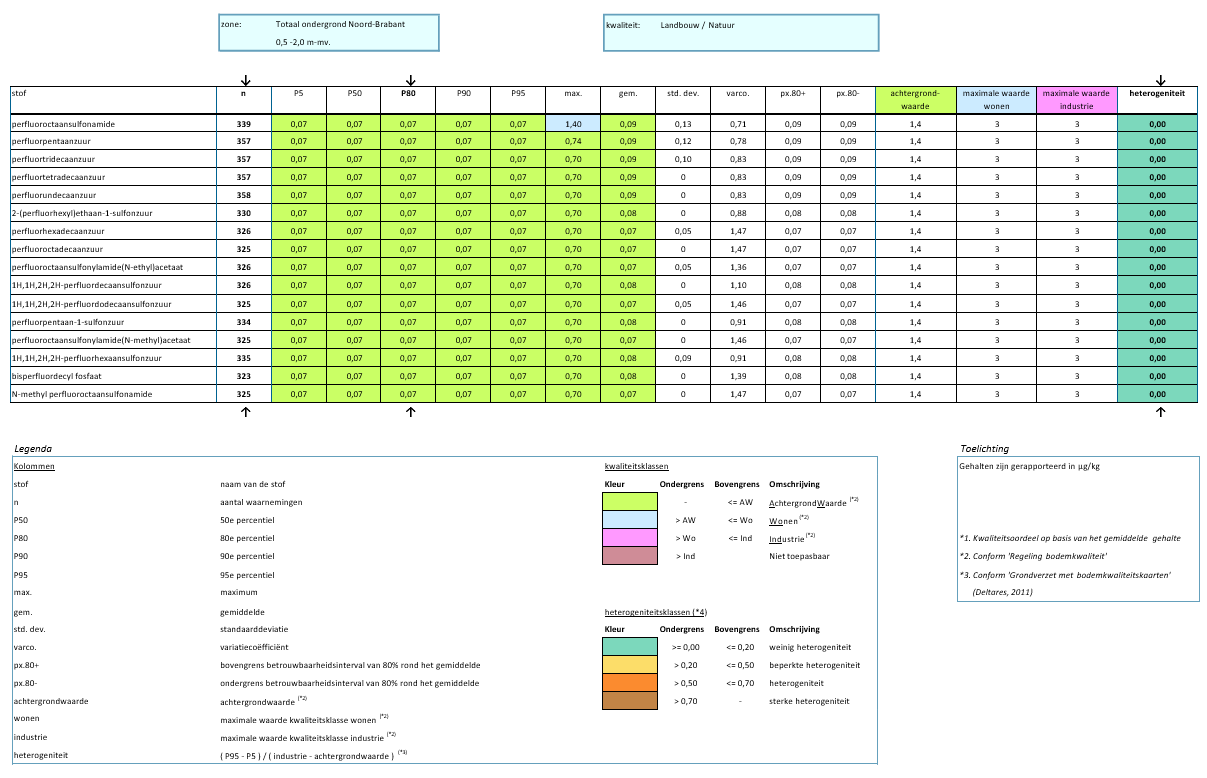1207x778 pixels.
Task: Click the maximale waarde industrie header
Action: click(x=1076, y=99)
